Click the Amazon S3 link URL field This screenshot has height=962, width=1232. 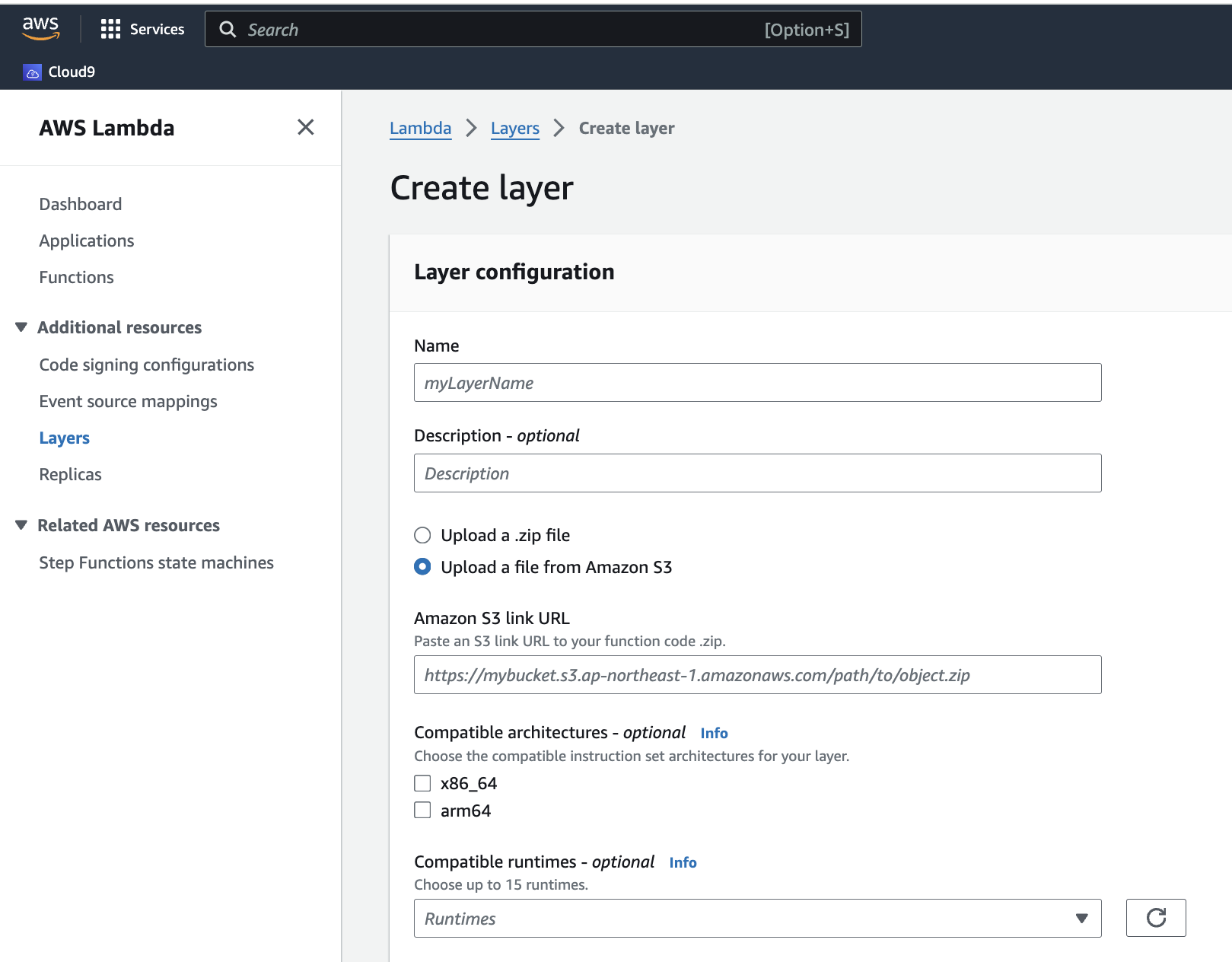pyautogui.click(x=757, y=674)
